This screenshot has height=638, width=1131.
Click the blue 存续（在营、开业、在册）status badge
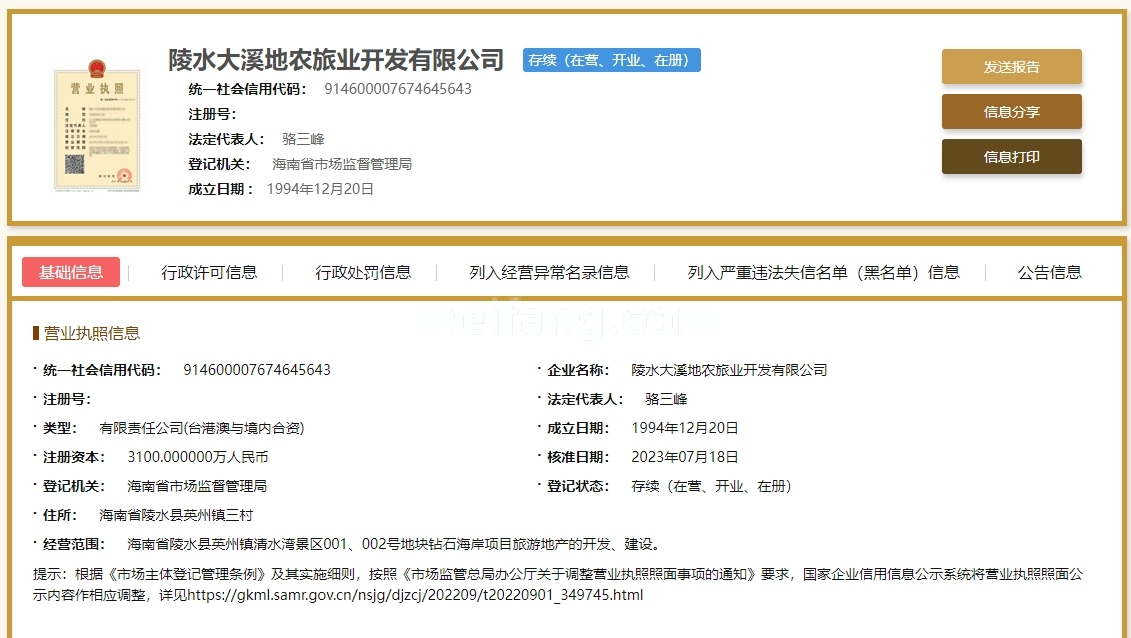611,60
